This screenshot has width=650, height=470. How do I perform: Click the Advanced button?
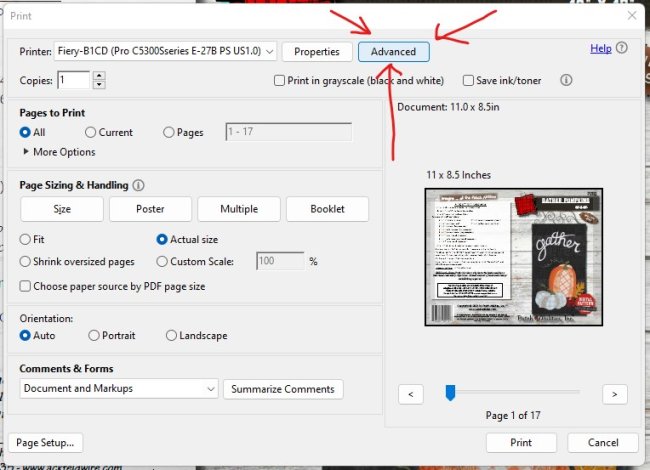point(393,52)
